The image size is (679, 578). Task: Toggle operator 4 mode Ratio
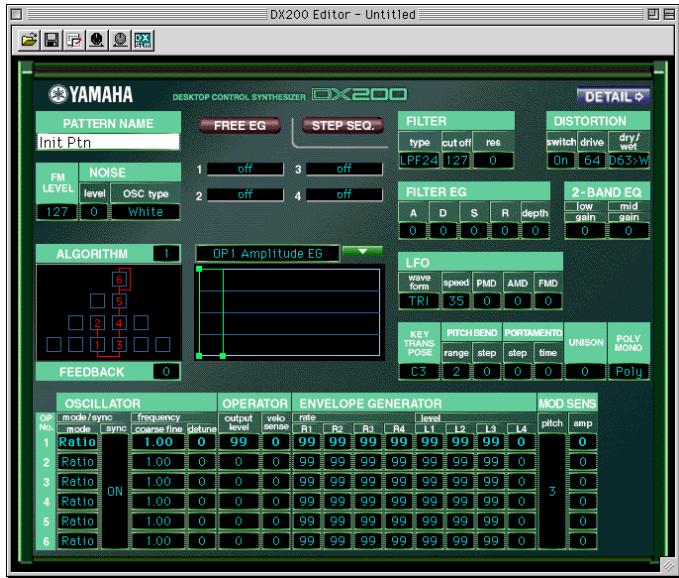[x=78, y=501]
